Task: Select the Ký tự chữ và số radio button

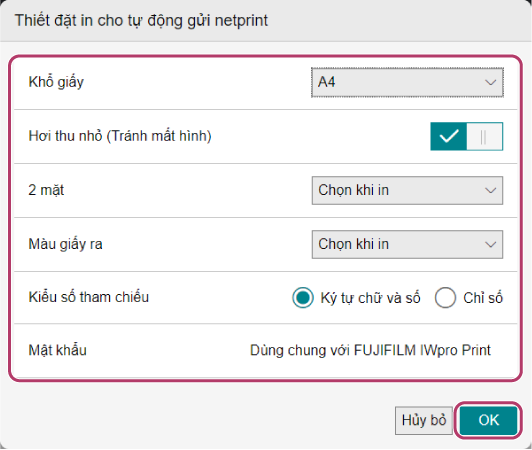Action: tap(303, 298)
